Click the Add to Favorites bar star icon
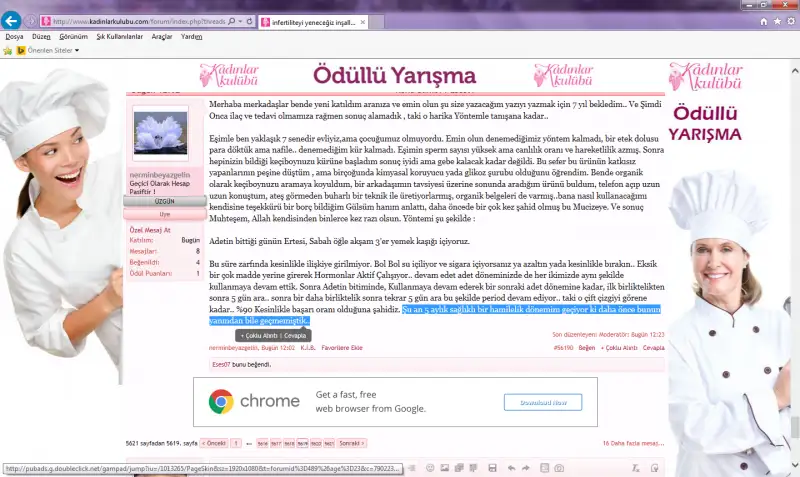 [8, 49]
